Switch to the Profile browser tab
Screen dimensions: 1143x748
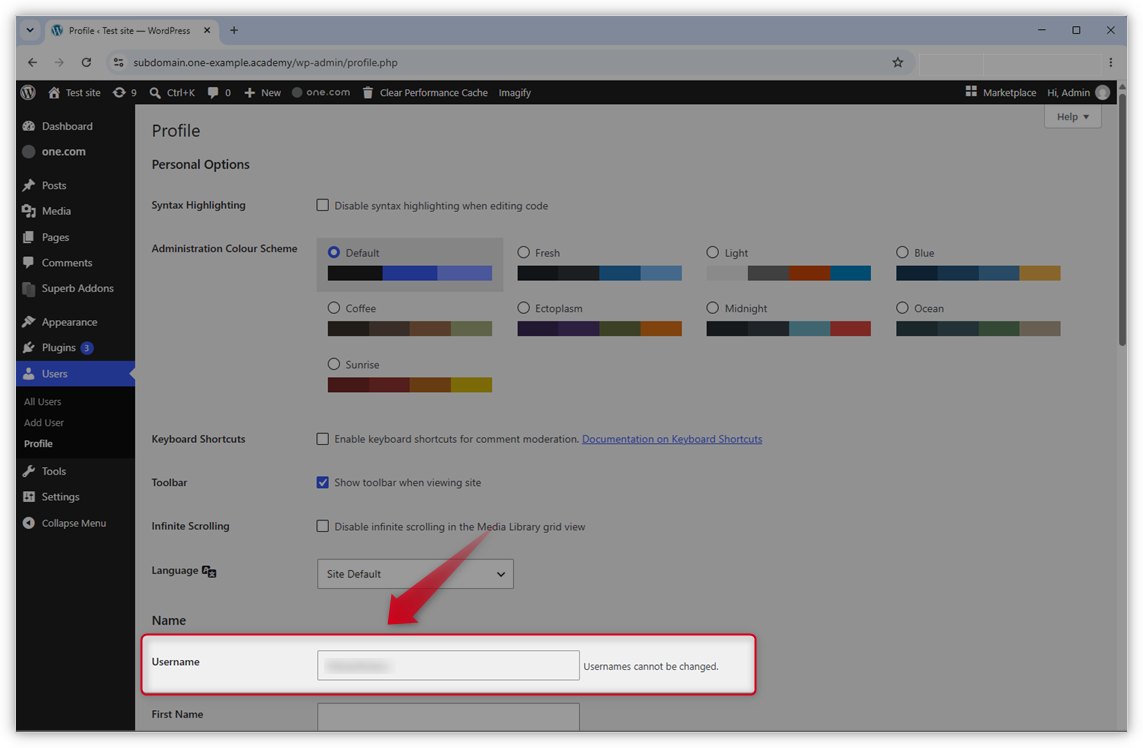tap(129, 31)
